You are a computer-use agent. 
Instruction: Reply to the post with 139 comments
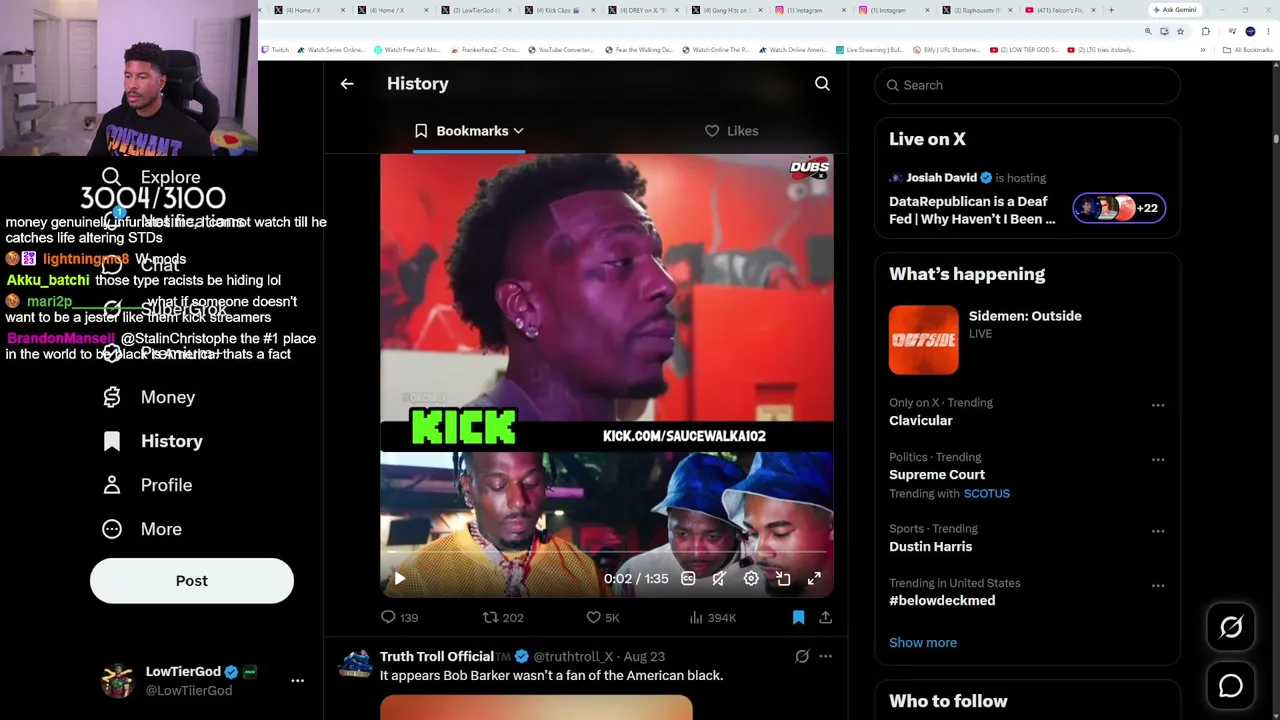399,618
